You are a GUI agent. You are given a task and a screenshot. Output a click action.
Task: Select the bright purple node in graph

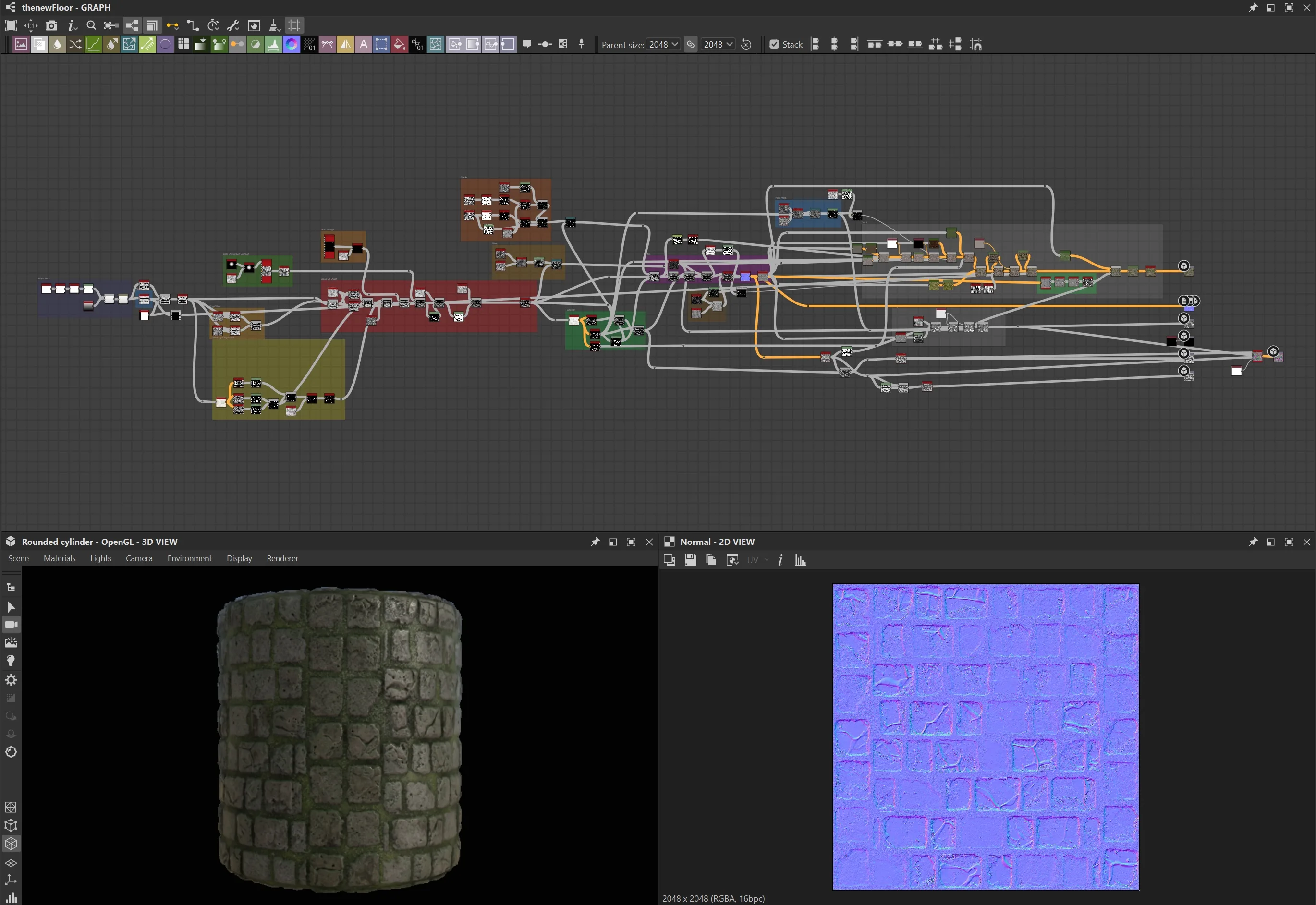pos(745,277)
